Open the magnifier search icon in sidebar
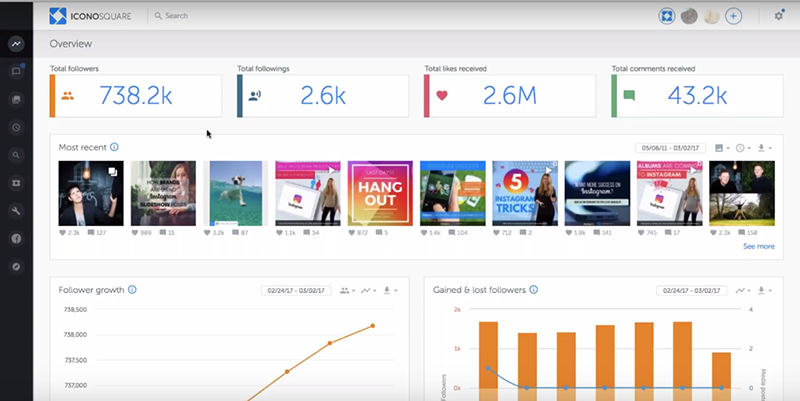Image resolution: width=800 pixels, height=401 pixels. tap(15, 156)
